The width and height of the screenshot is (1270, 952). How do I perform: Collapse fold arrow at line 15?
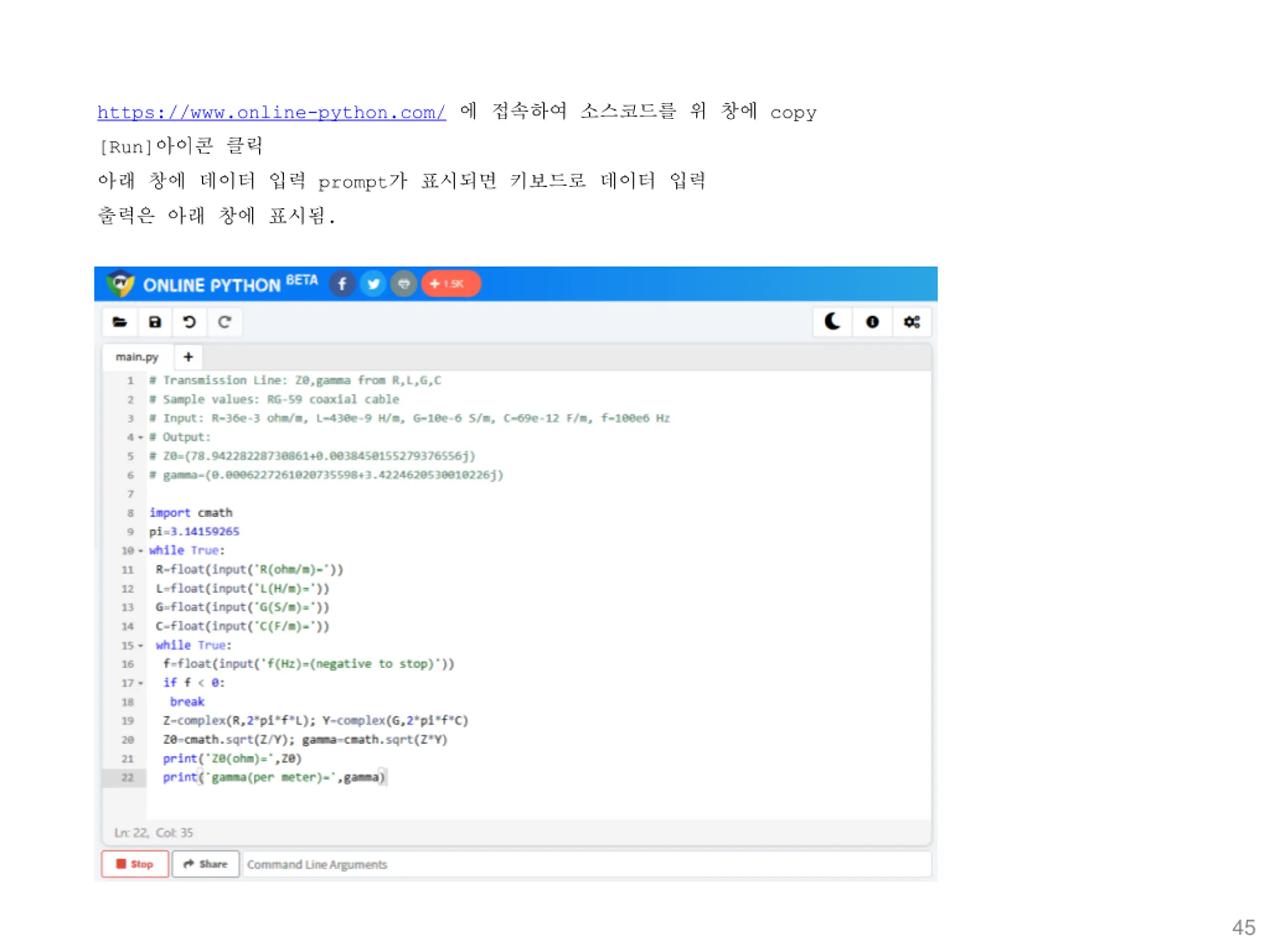(x=141, y=646)
